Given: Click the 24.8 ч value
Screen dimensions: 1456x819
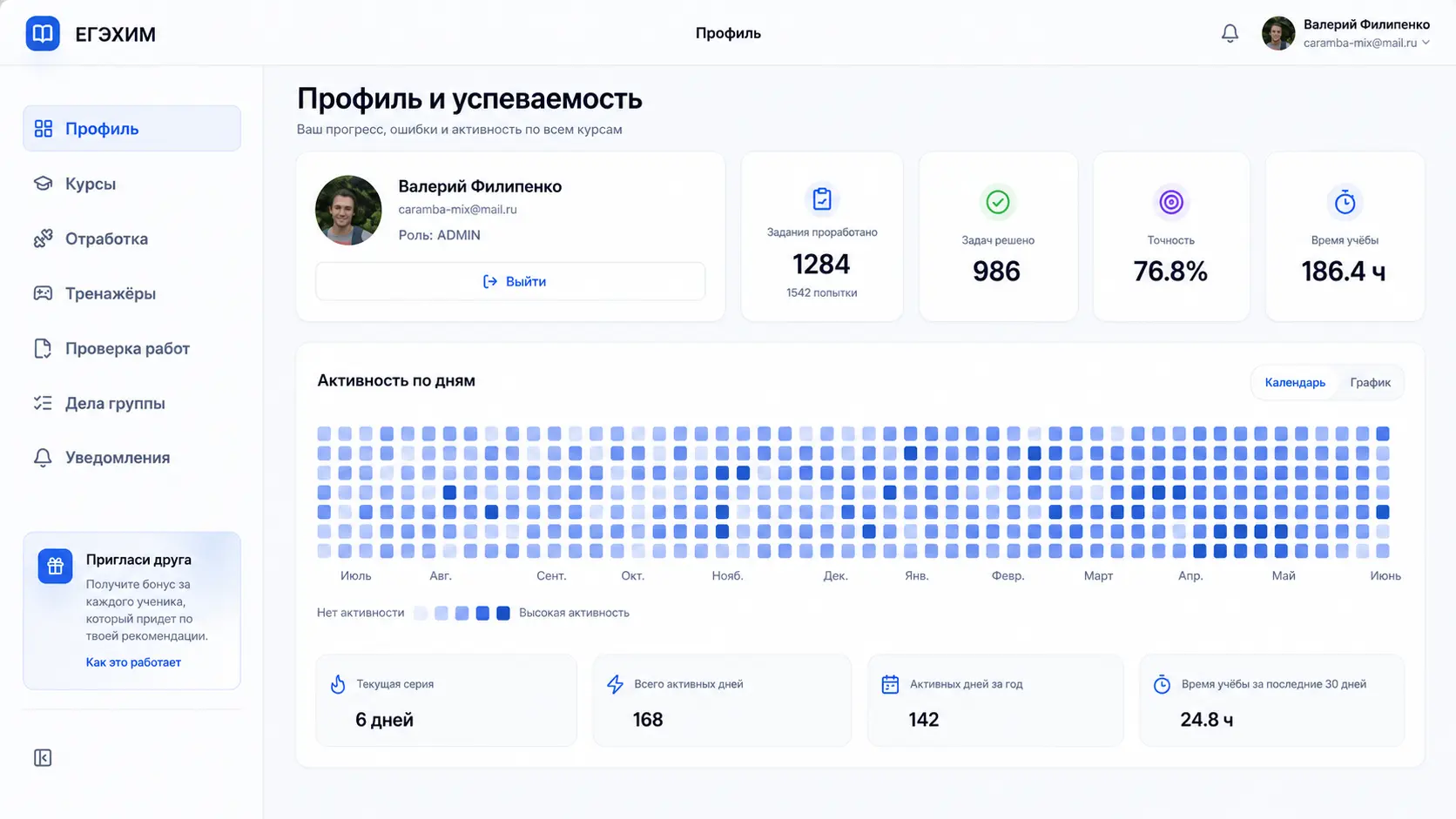Looking at the screenshot, I should (1206, 720).
